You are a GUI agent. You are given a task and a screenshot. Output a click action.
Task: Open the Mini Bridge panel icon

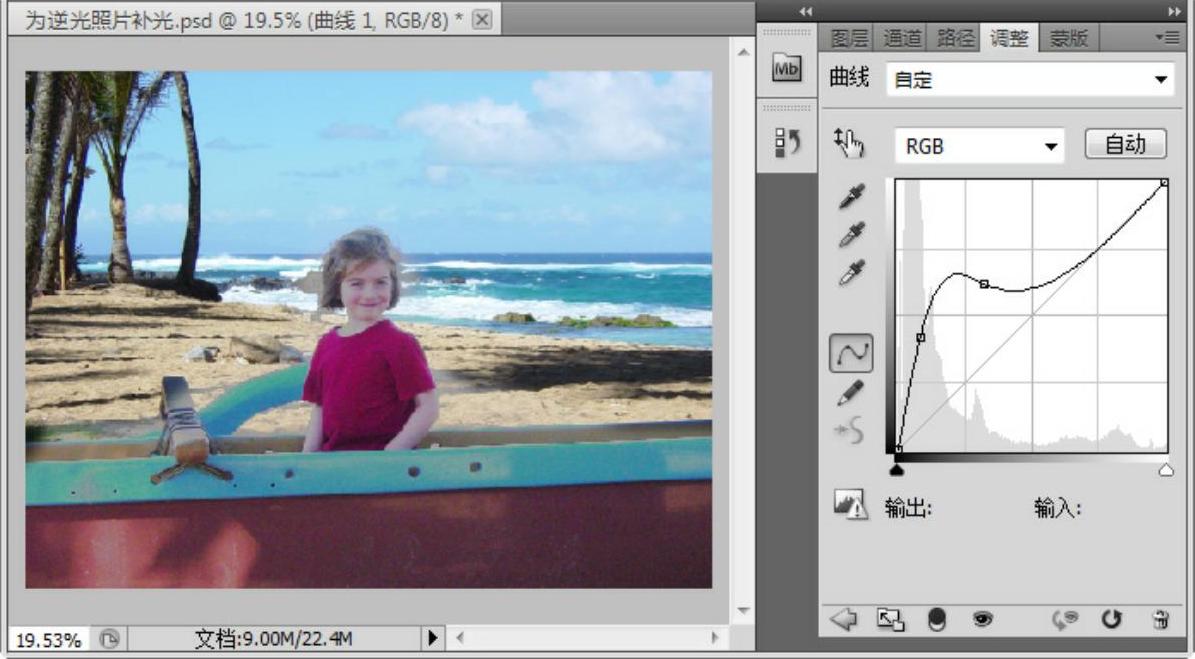click(787, 68)
